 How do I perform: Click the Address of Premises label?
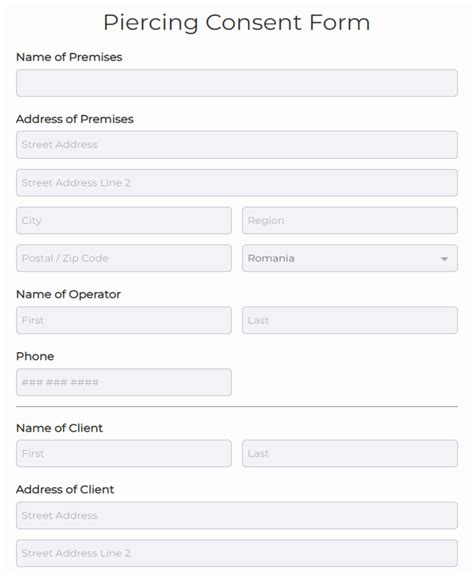pos(75,119)
